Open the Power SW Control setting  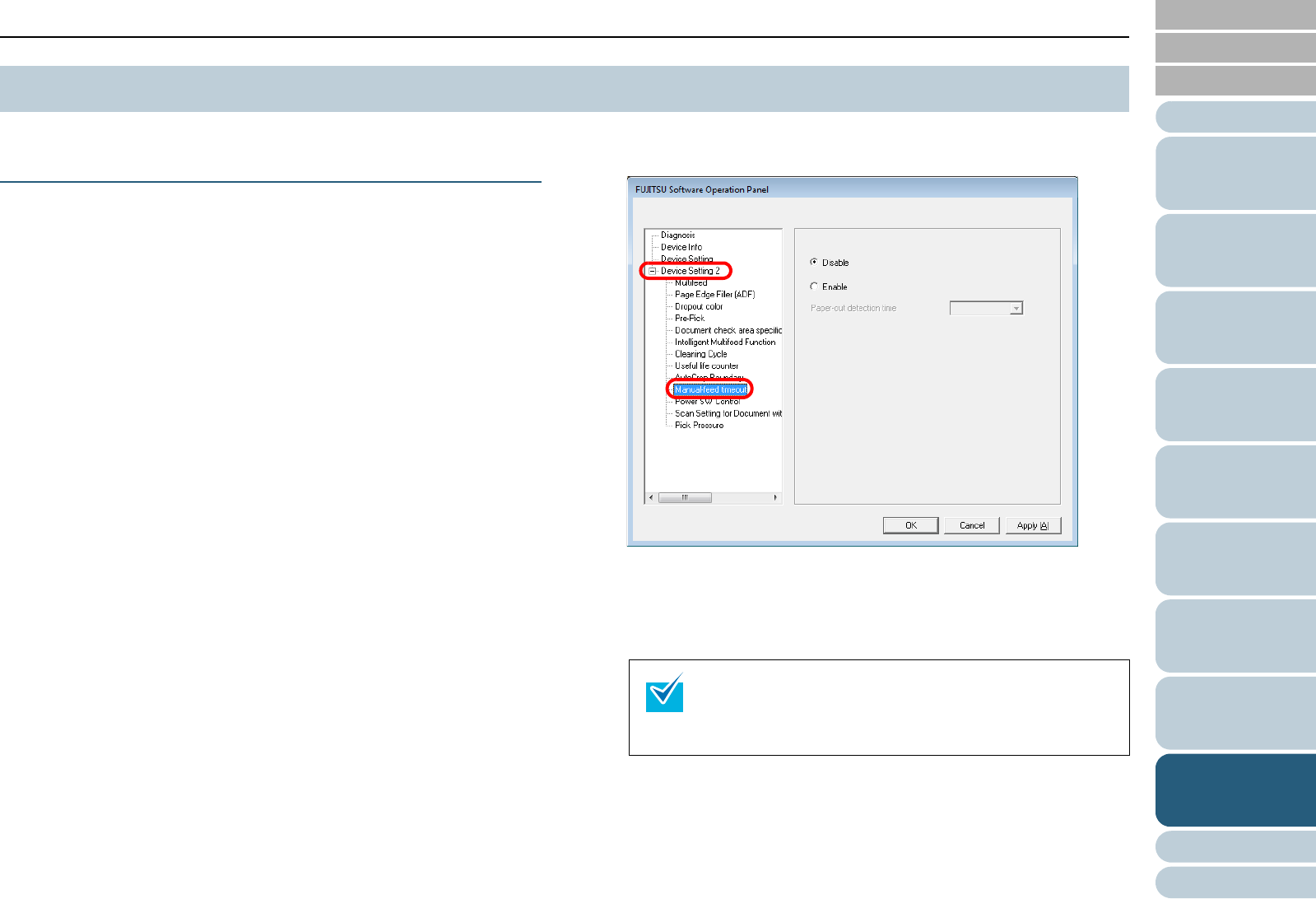(x=707, y=402)
